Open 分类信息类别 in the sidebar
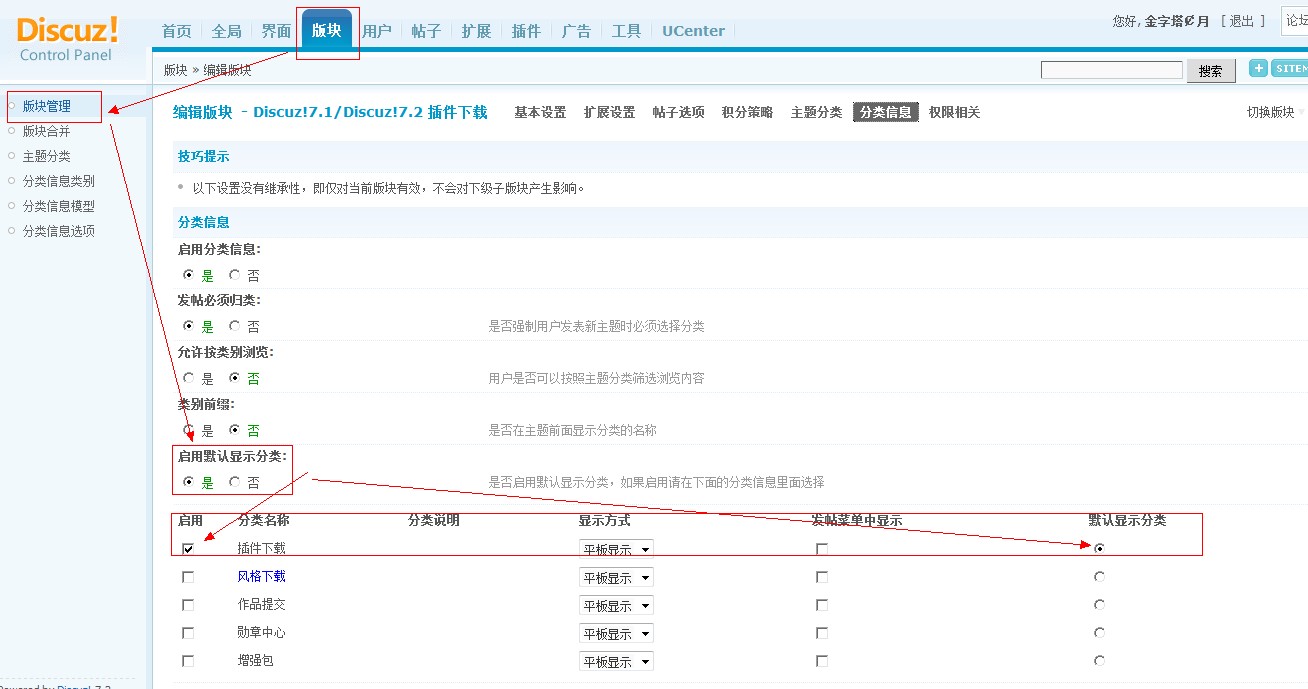 pyautogui.click(x=59, y=181)
